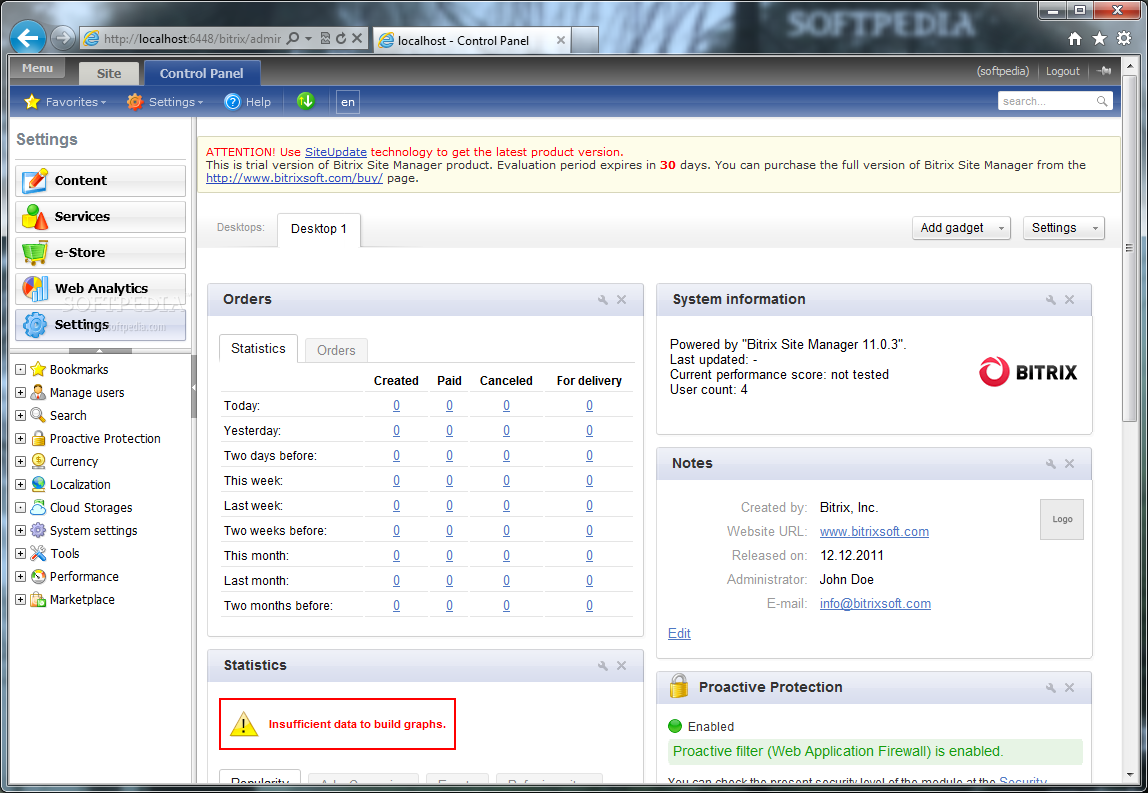Switch to the Control Panel tab
This screenshot has width=1148, height=793.
click(201, 73)
